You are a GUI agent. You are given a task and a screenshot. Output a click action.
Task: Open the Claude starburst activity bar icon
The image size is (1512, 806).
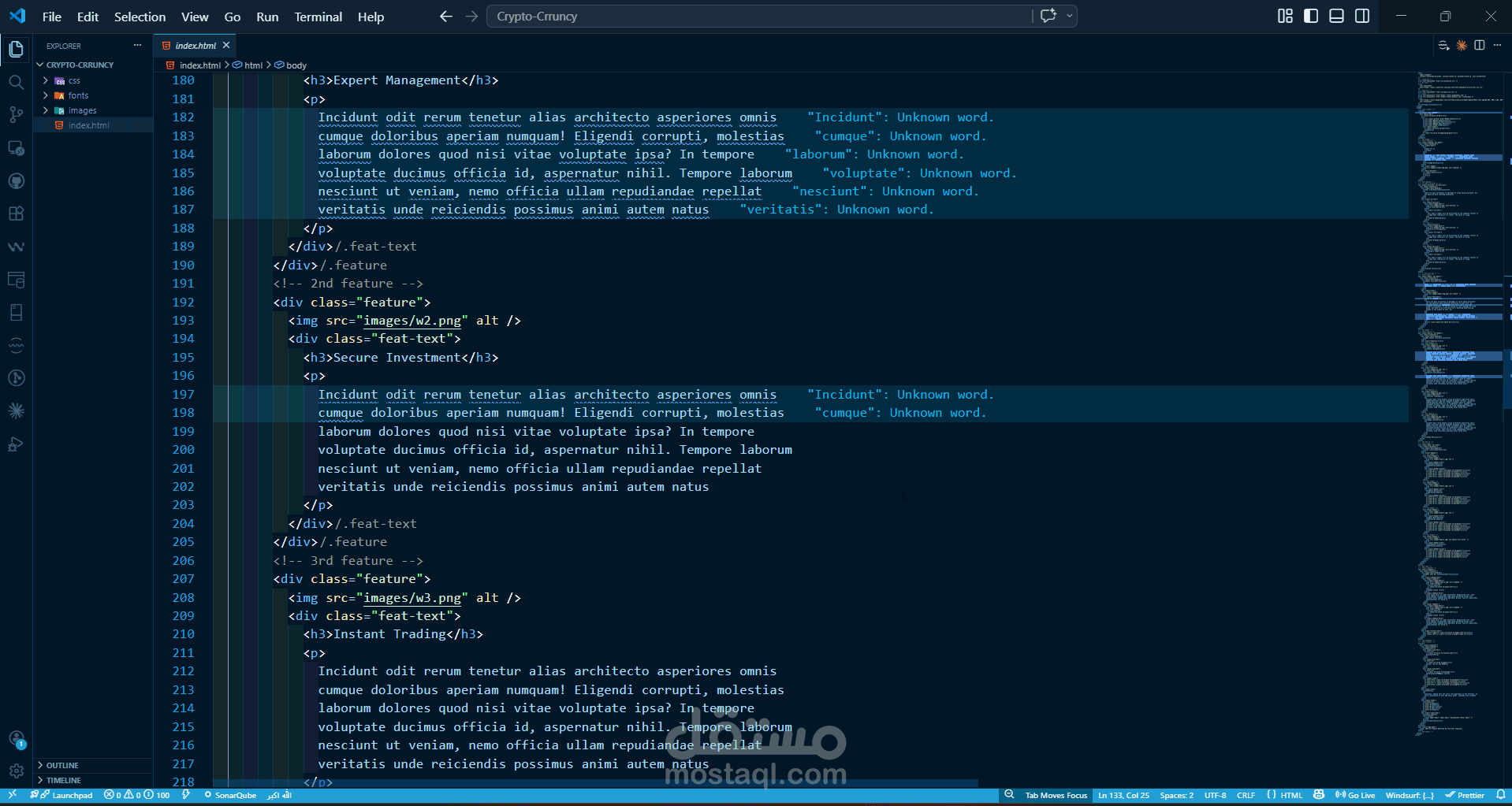[x=16, y=410]
